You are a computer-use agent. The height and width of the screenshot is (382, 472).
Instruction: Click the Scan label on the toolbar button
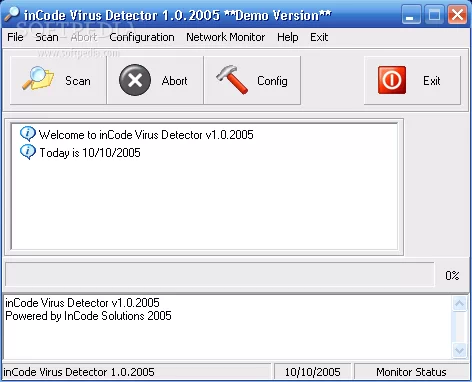(x=78, y=81)
